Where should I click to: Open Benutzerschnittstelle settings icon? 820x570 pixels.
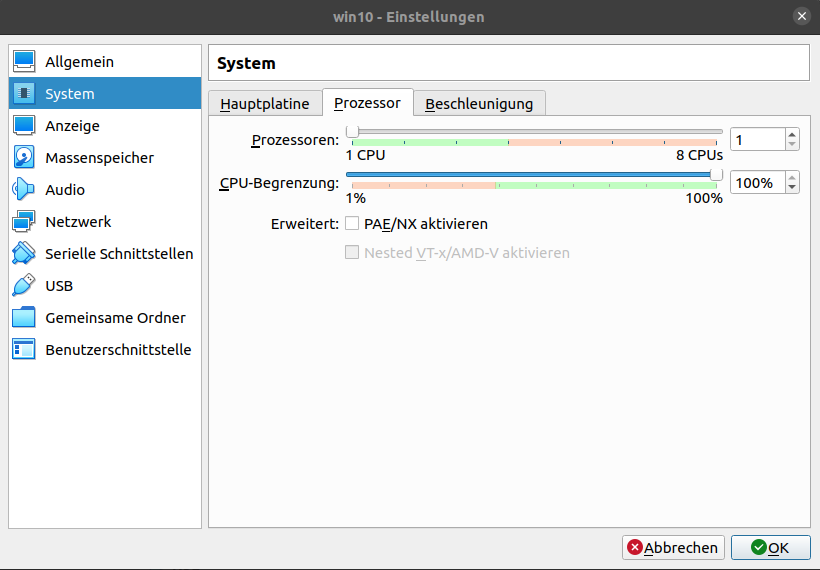24,350
